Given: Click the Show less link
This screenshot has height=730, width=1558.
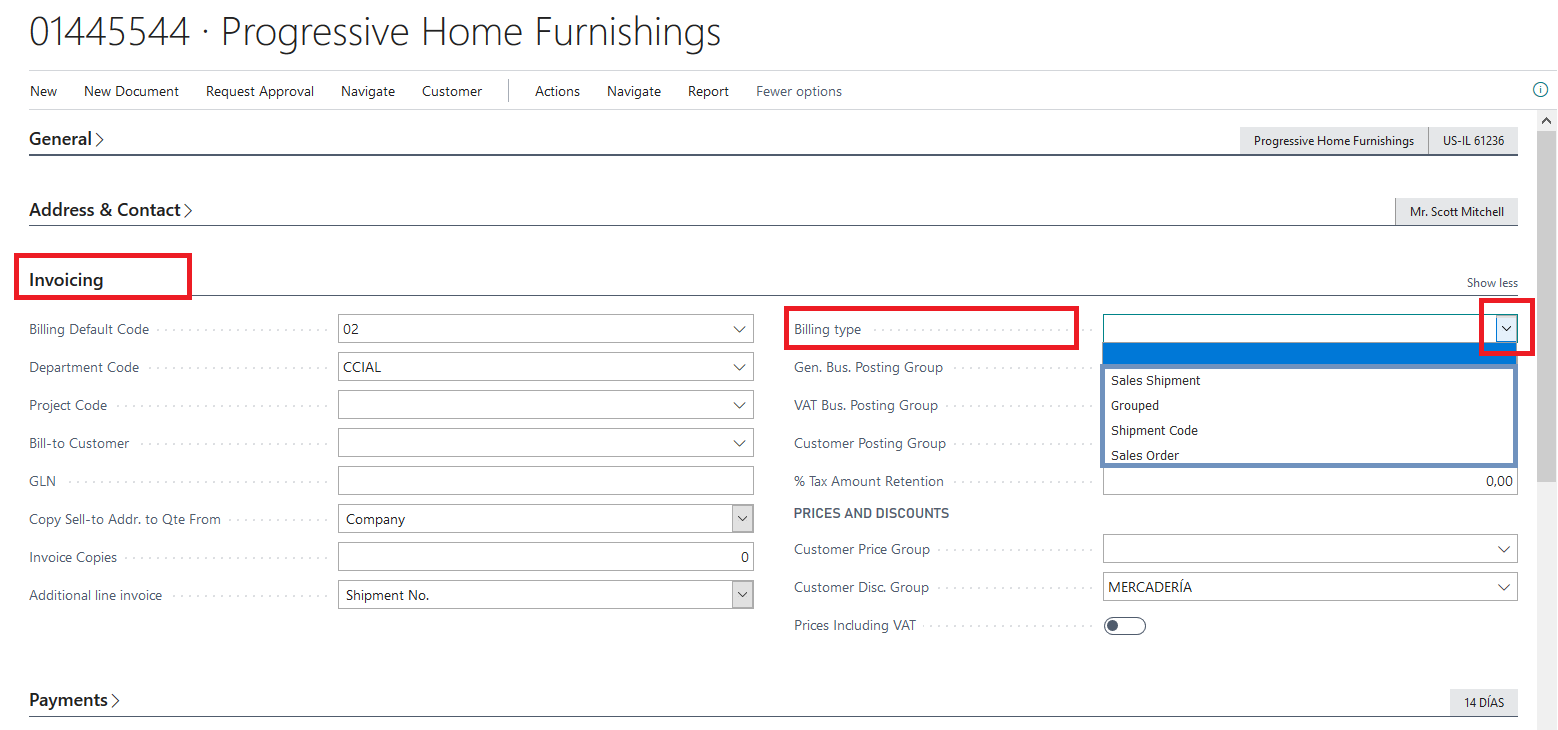Looking at the screenshot, I should [x=1492, y=283].
